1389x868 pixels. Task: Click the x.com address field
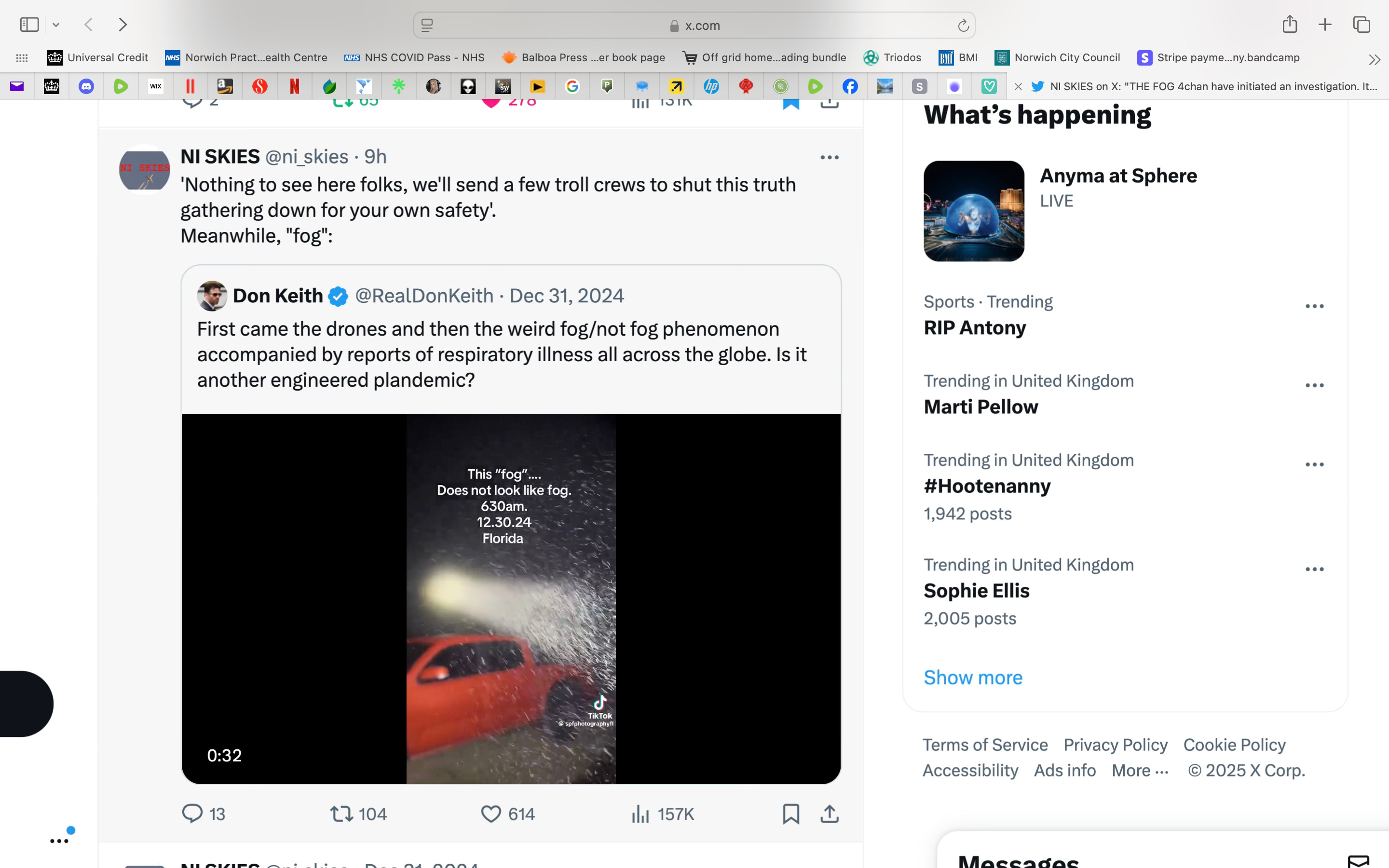coord(694,25)
